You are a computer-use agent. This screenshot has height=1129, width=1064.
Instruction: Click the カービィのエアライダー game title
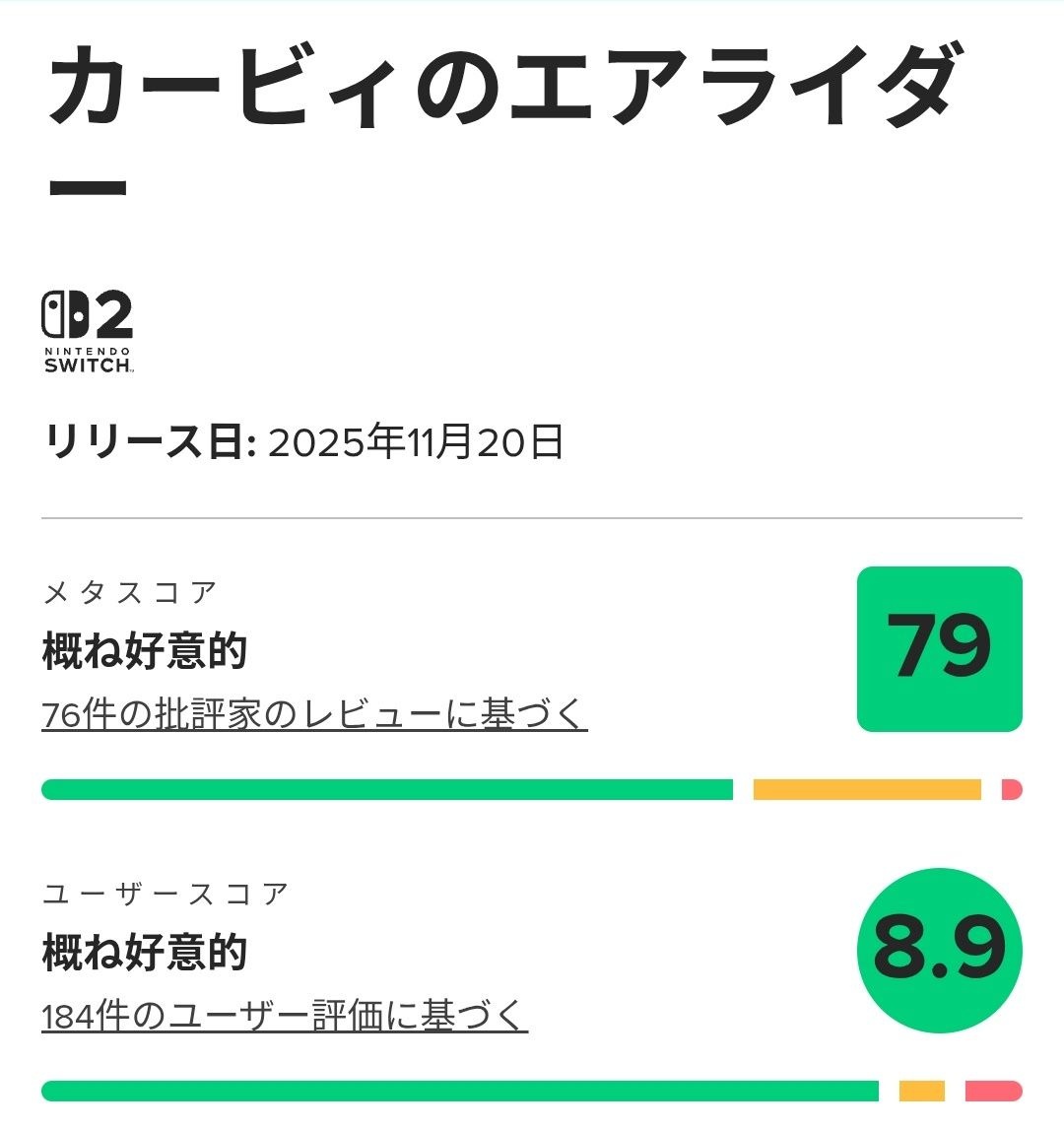pyautogui.click(x=502, y=91)
